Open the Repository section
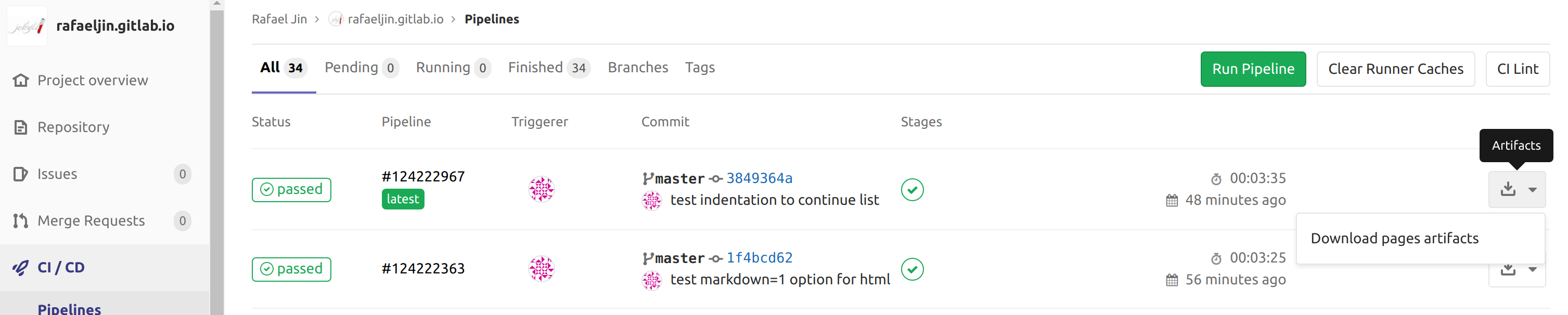Screen dimensions: 1568x315 pyautogui.click(x=73, y=127)
